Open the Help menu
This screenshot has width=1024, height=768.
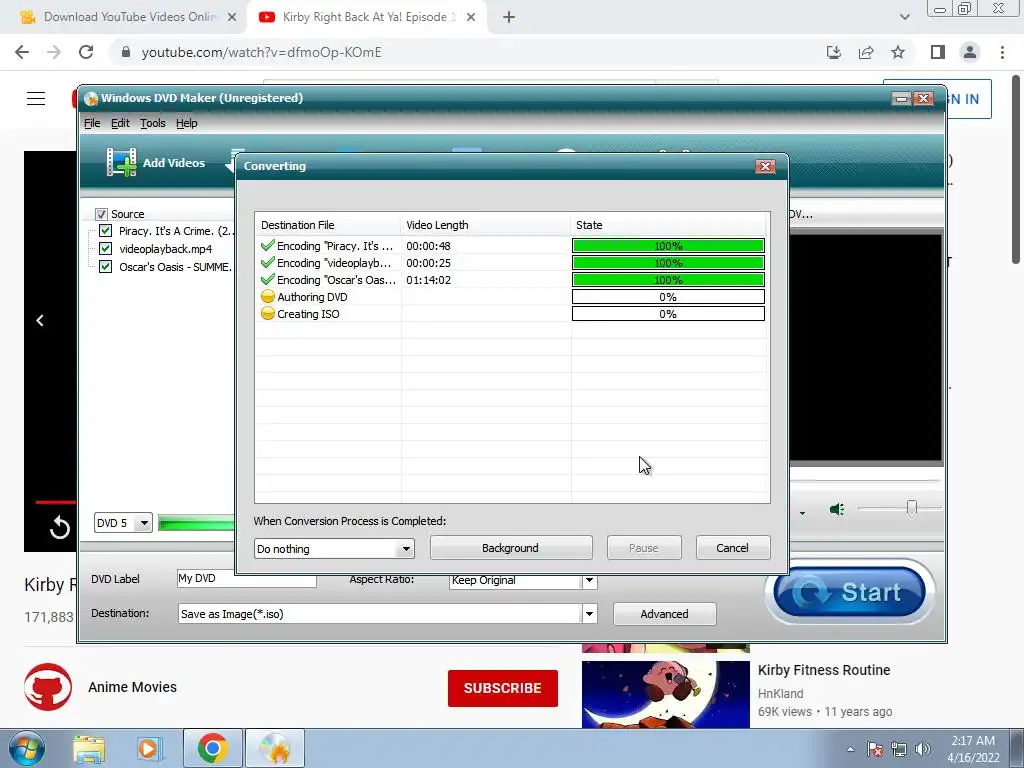tap(187, 123)
